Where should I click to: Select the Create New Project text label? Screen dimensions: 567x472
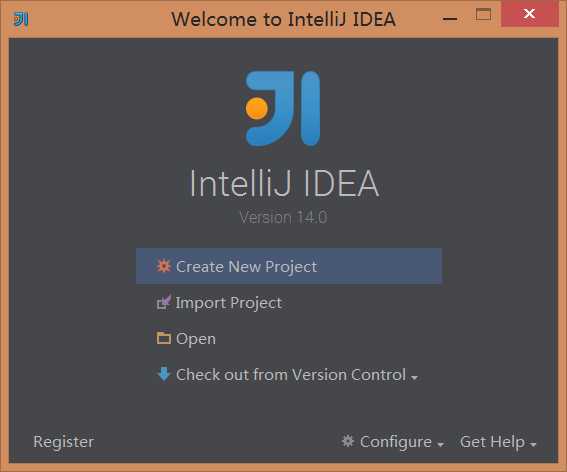(246, 267)
